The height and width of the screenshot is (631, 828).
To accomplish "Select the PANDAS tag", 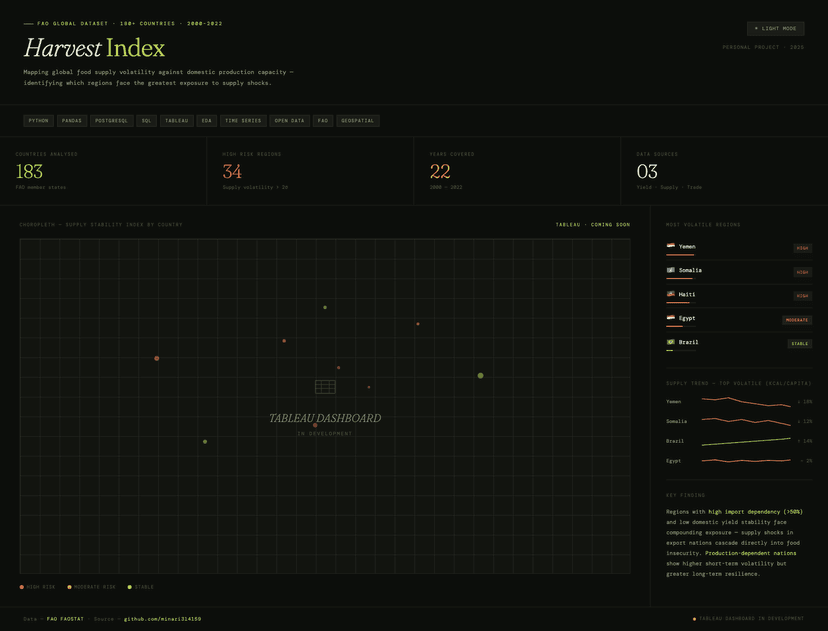I will tap(72, 121).
